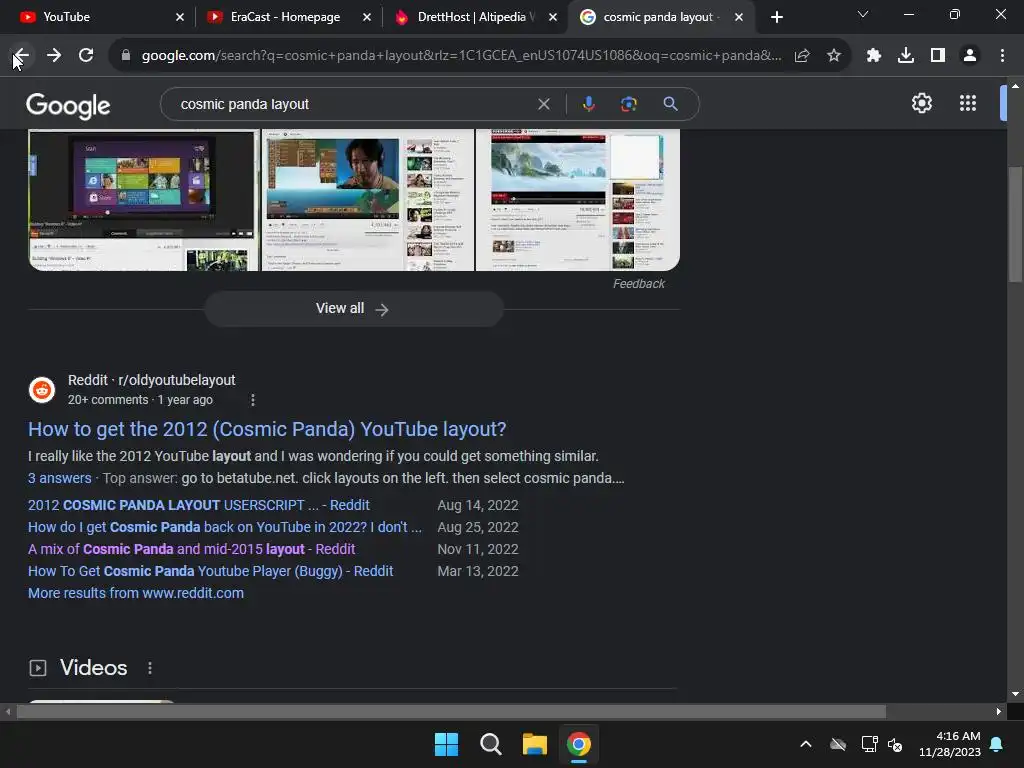The height and width of the screenshot is (768, 1024).
Task: Open Chrome three-dot menu
Action: point(1002,56)
